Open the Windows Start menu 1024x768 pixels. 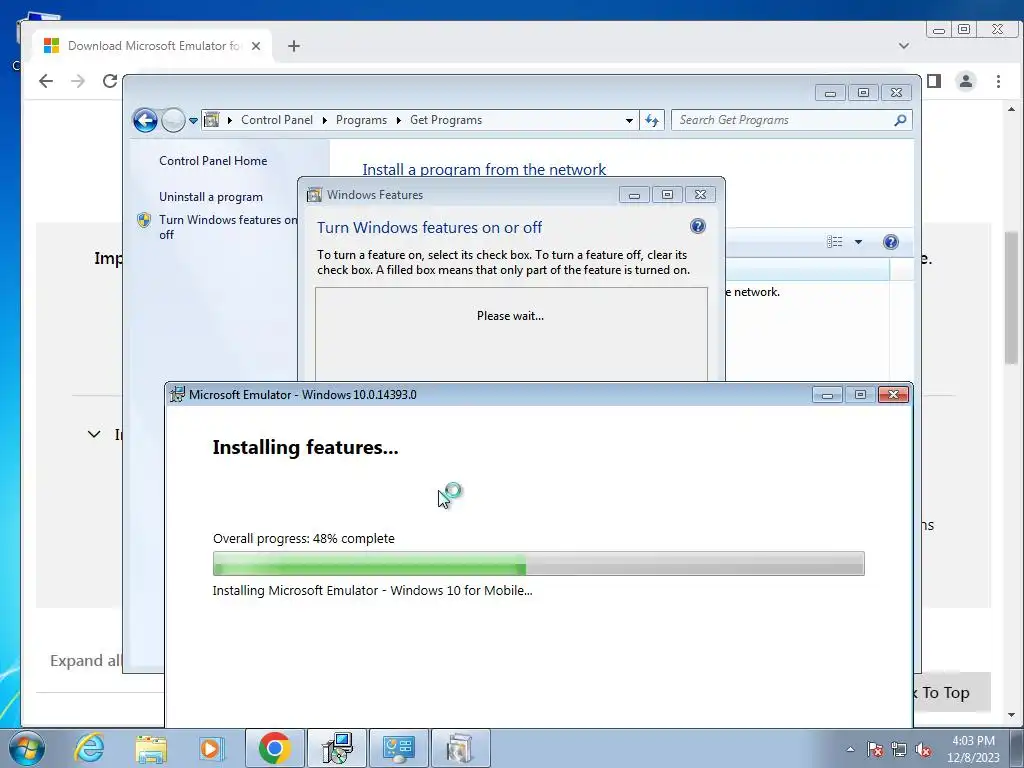26,748
